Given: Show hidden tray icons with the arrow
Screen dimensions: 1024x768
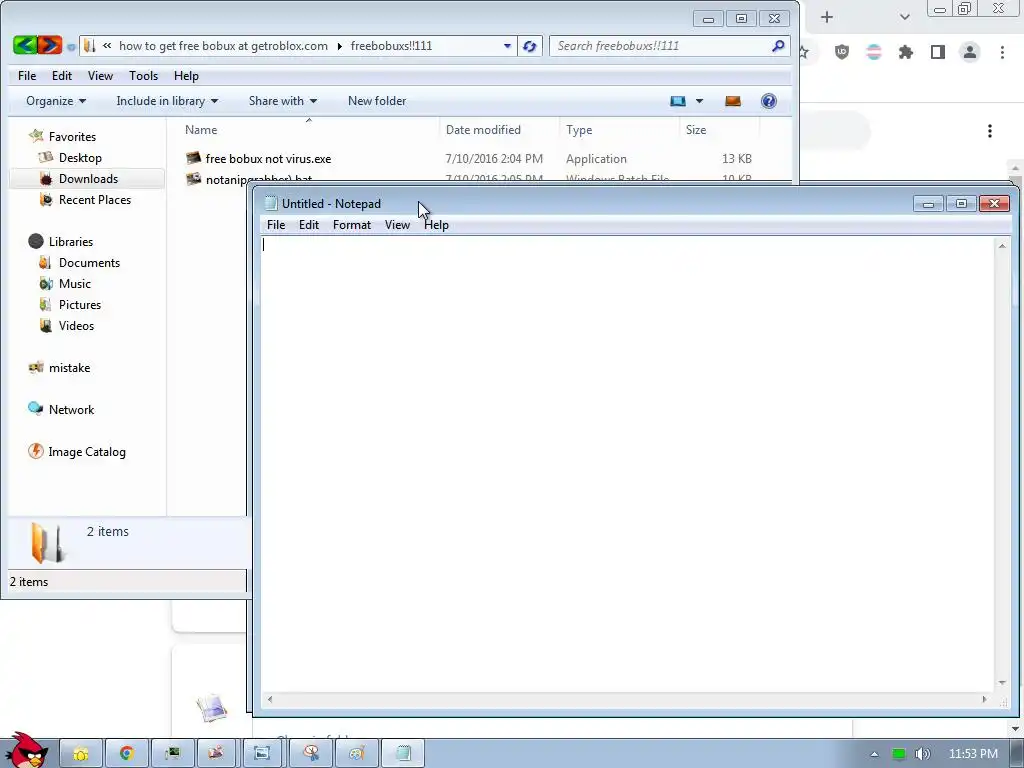Looking at the screenshot, I should (x=874, y=754).
